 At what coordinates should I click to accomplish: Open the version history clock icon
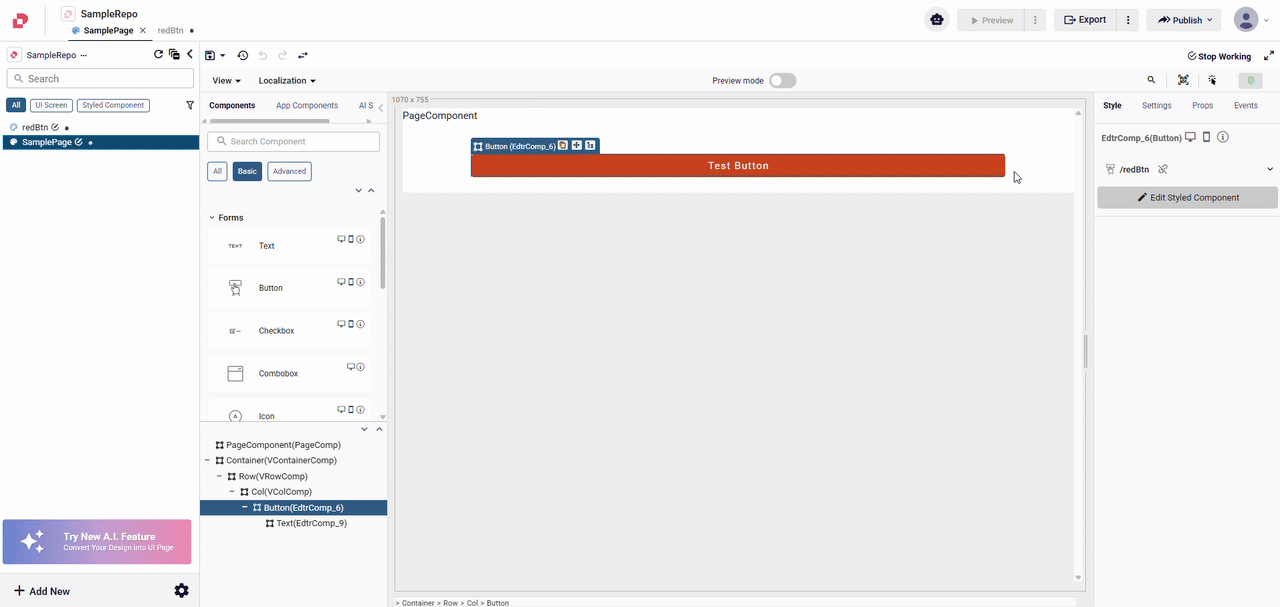[242, 56]
